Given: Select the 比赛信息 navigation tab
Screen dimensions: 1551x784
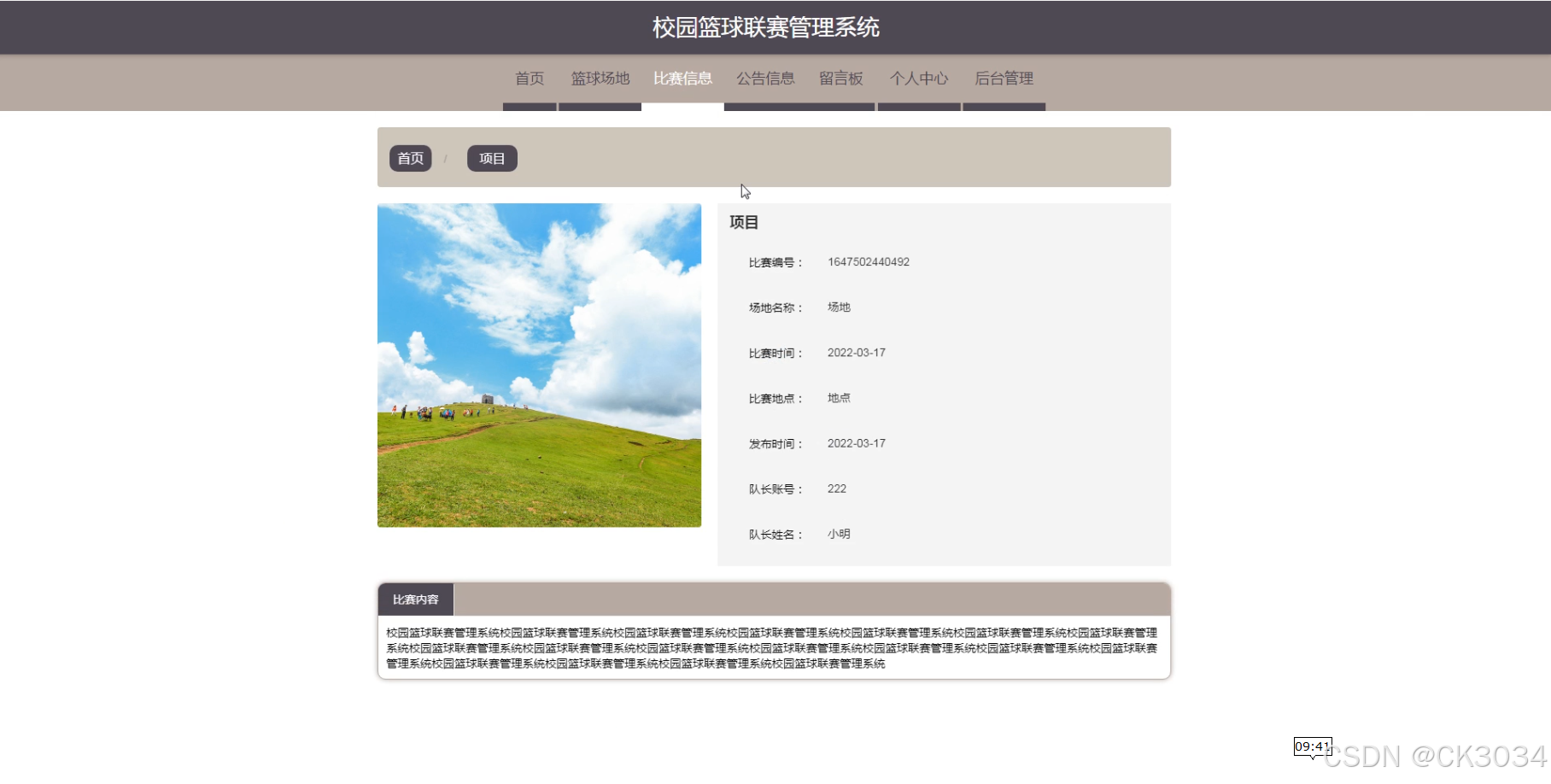Looking at the screenshot, I should click(x=682, y=79).
